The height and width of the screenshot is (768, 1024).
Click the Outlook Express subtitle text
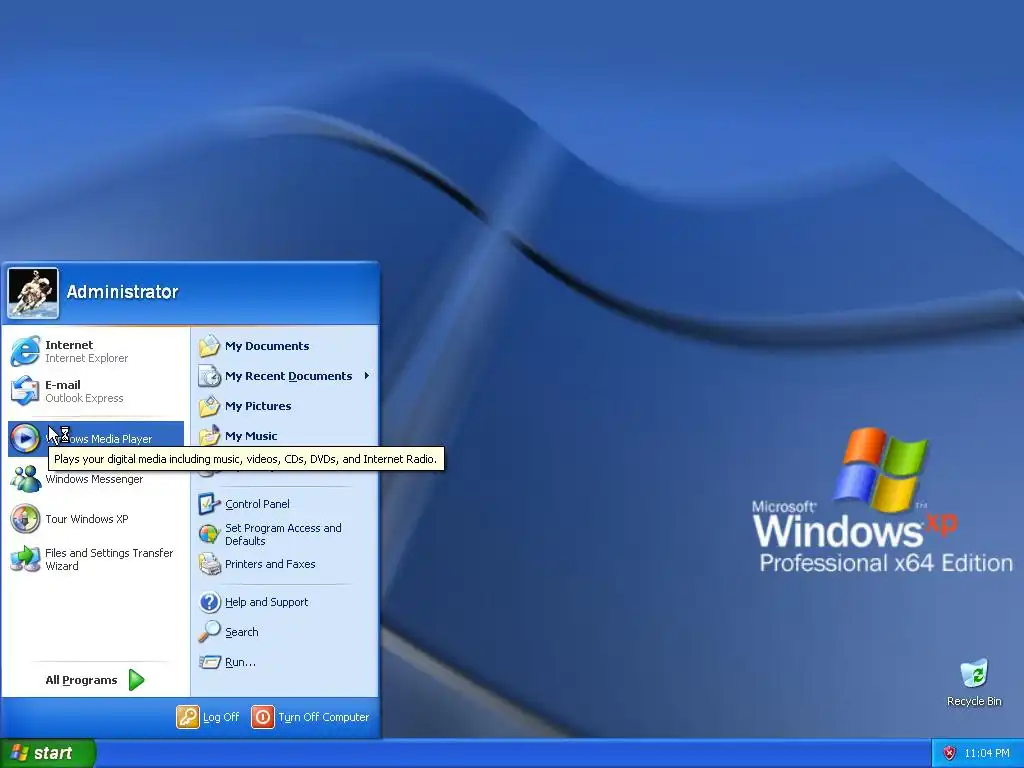84,398
